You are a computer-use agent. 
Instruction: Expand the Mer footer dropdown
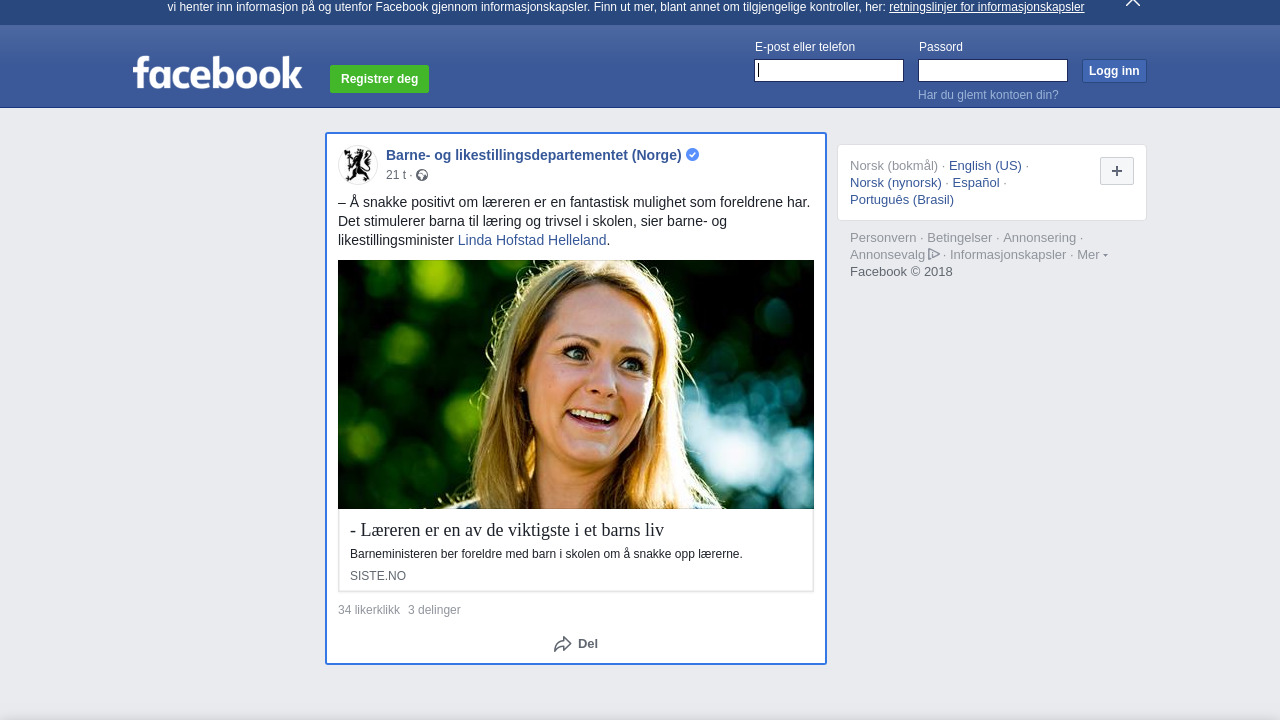(x=1091, y=255)
